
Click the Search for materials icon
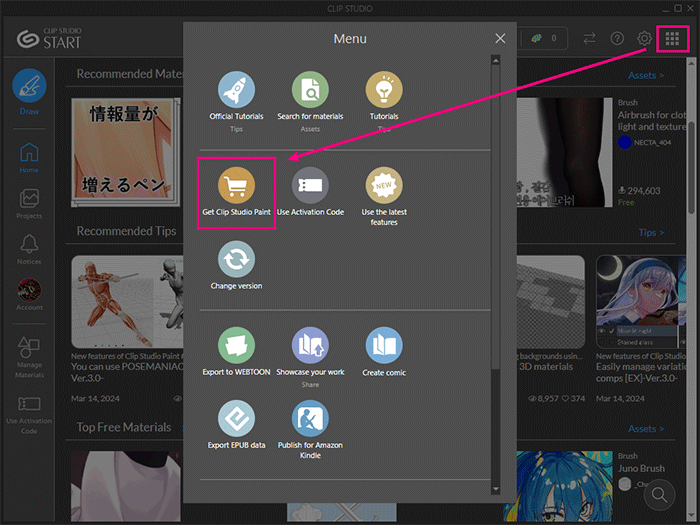310,91
